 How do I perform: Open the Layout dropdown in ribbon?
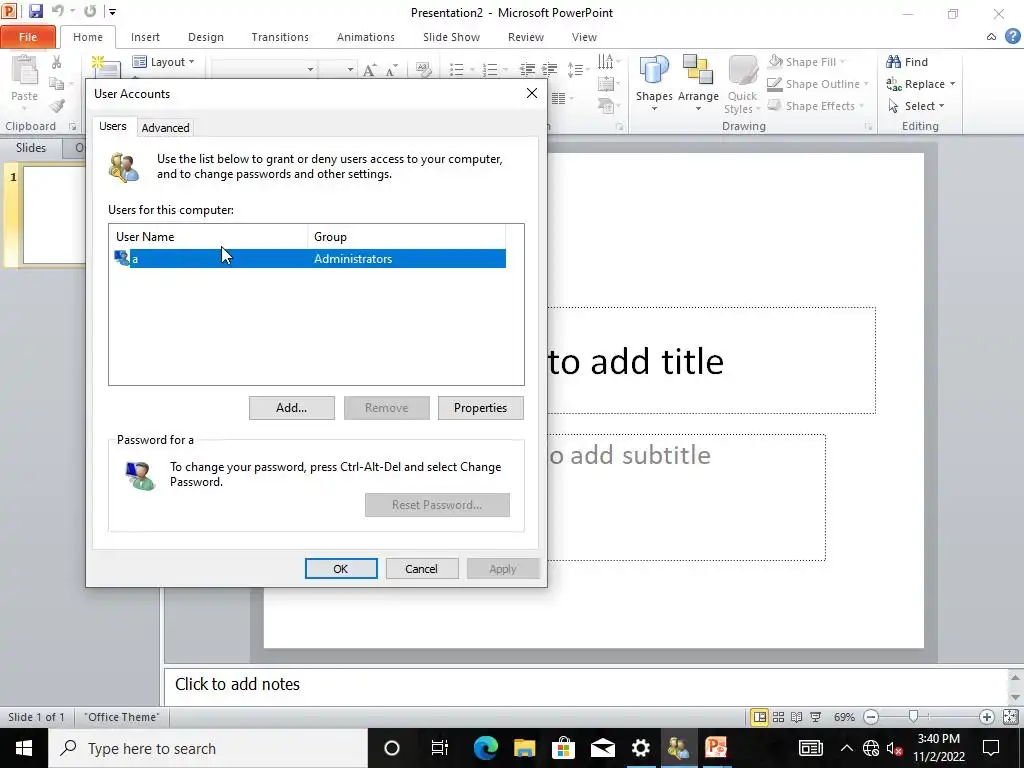tap(164, 62)
